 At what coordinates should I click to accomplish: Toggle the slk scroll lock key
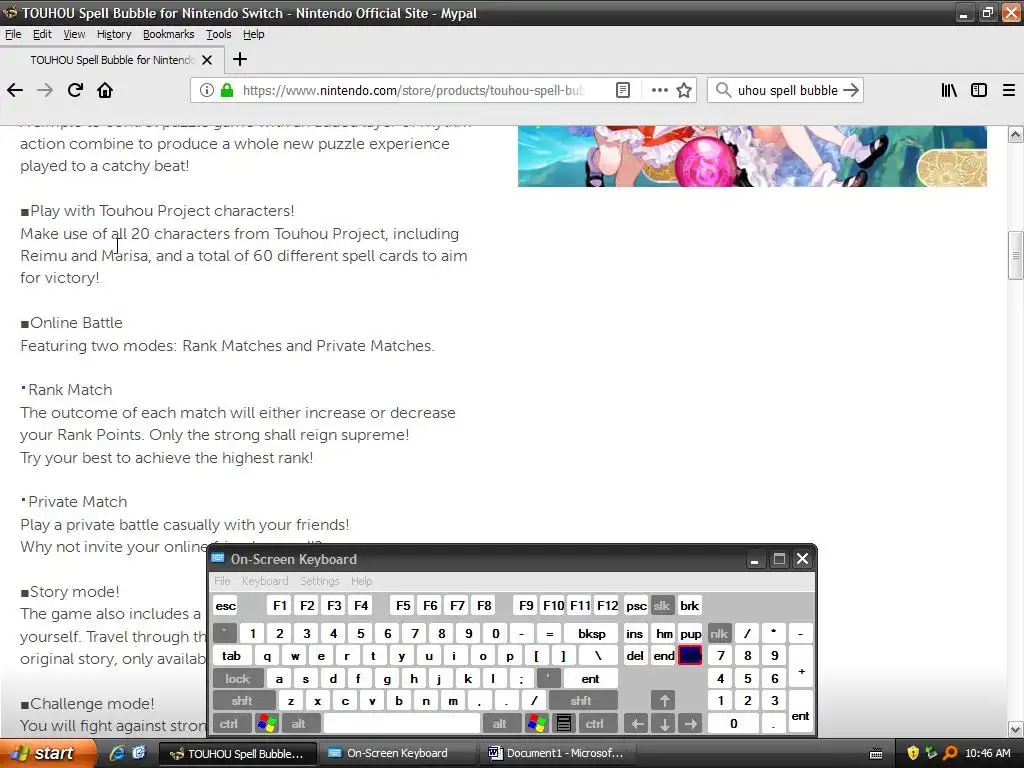[x=662, y=605]
